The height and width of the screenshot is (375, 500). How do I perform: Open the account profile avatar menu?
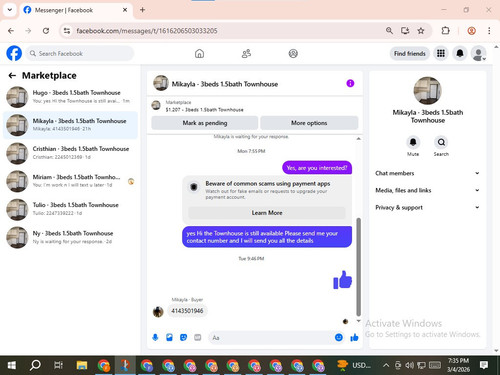pos(478,53)
